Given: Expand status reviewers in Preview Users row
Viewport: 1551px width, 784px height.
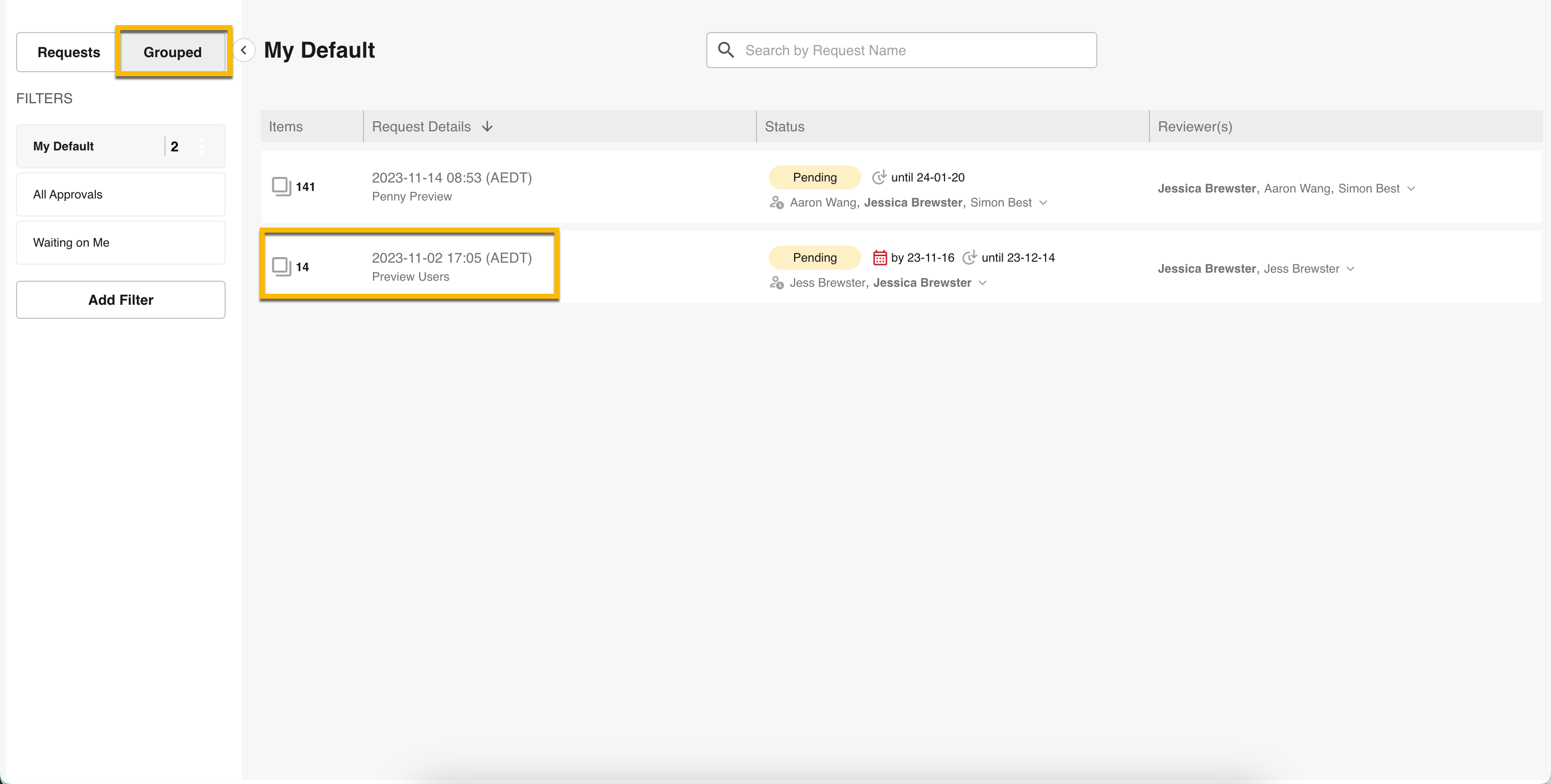Looking at the screenshot, I should (x=983, y=283).
